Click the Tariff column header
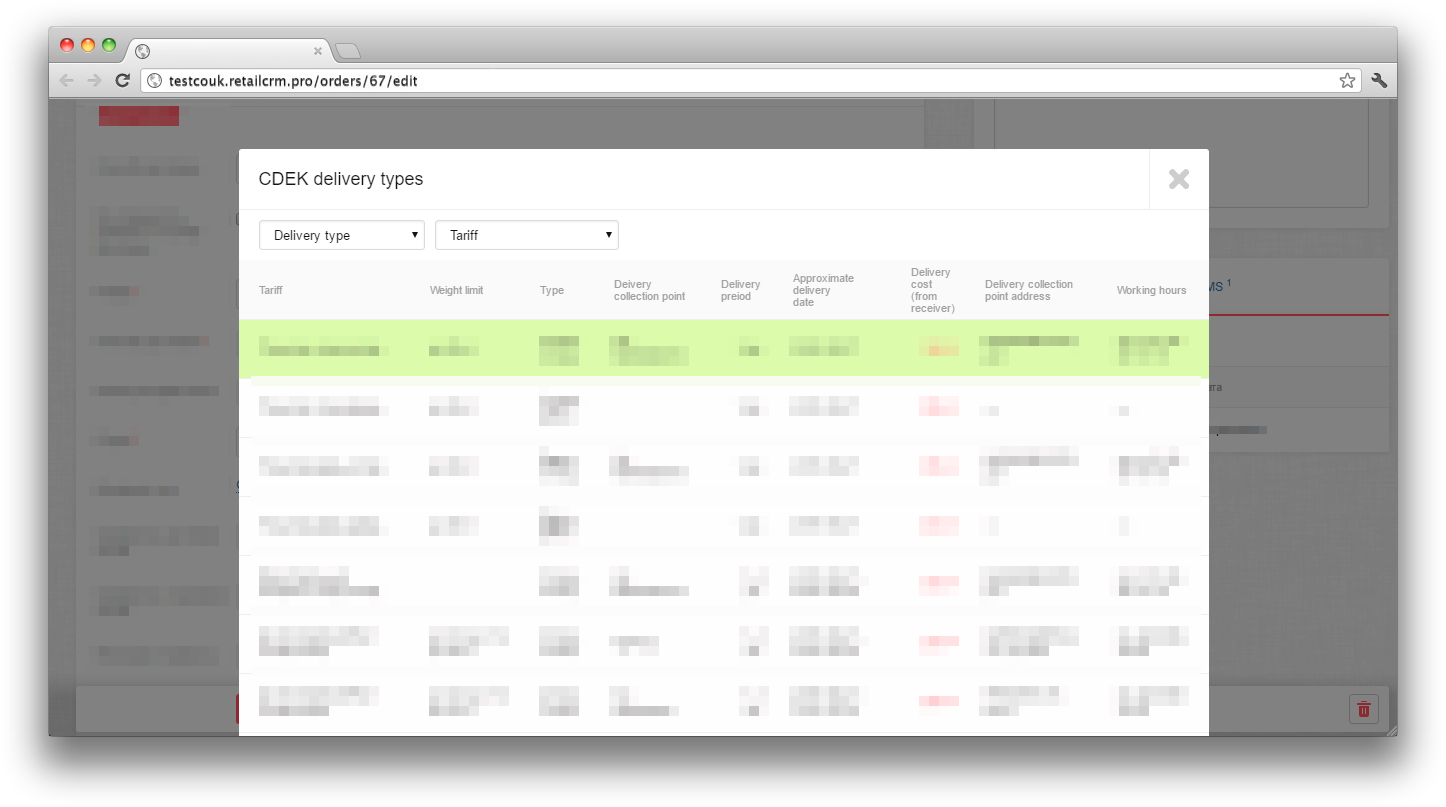Image resolution: width=1446 pixels, height=807 pixels. pos(271,290)
